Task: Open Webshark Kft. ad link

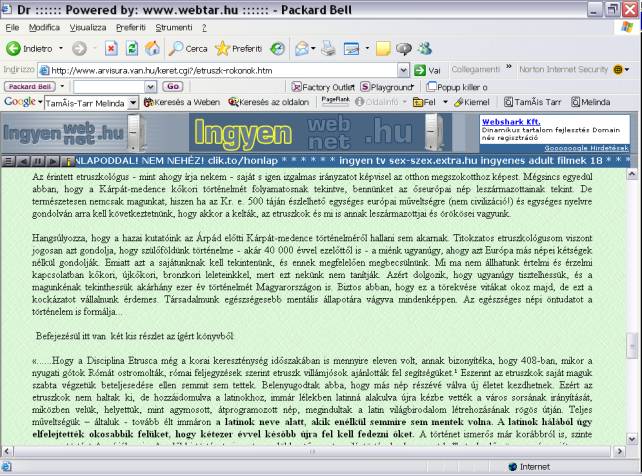Action: 511,122
